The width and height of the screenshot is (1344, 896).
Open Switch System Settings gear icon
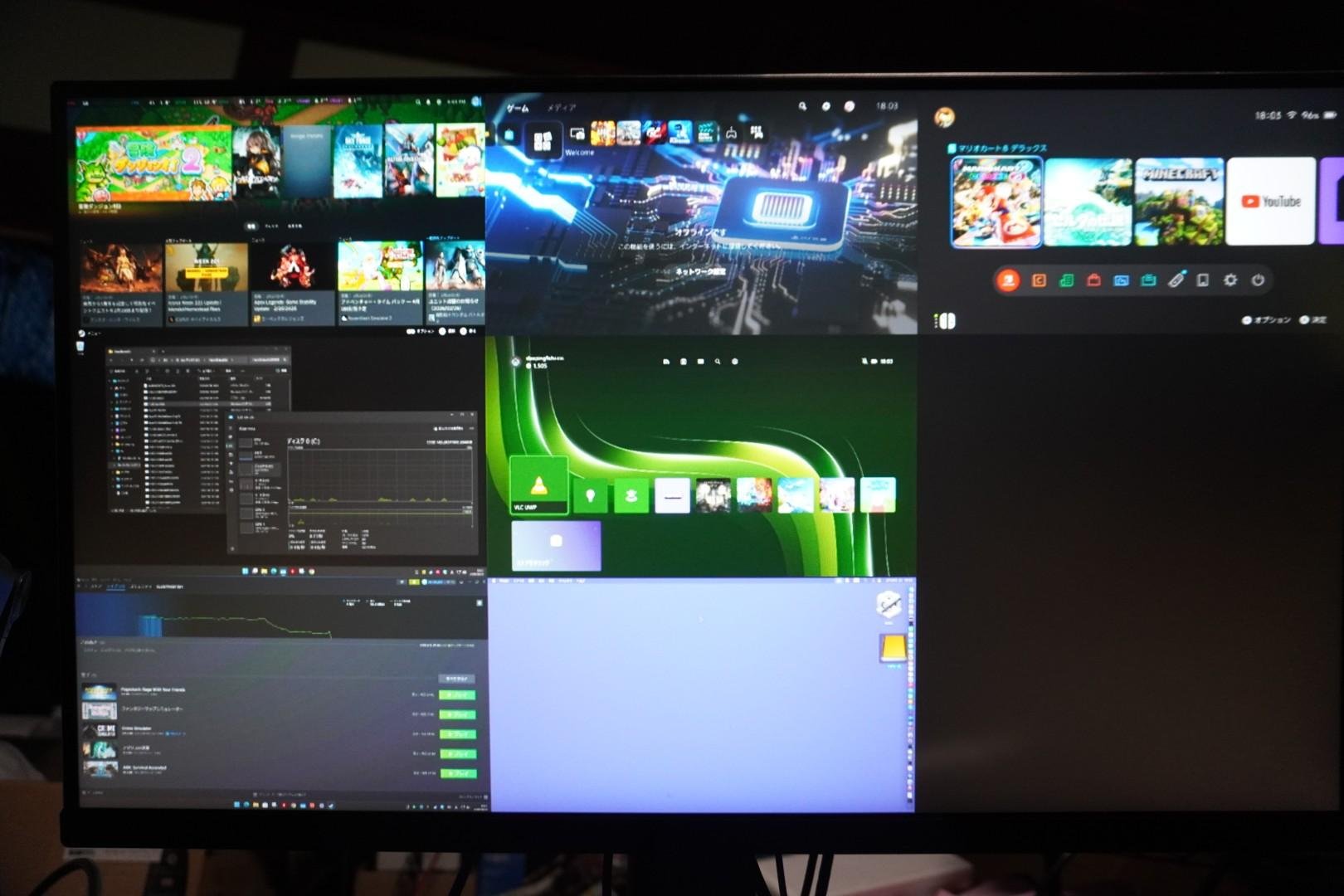(1230, 280)
